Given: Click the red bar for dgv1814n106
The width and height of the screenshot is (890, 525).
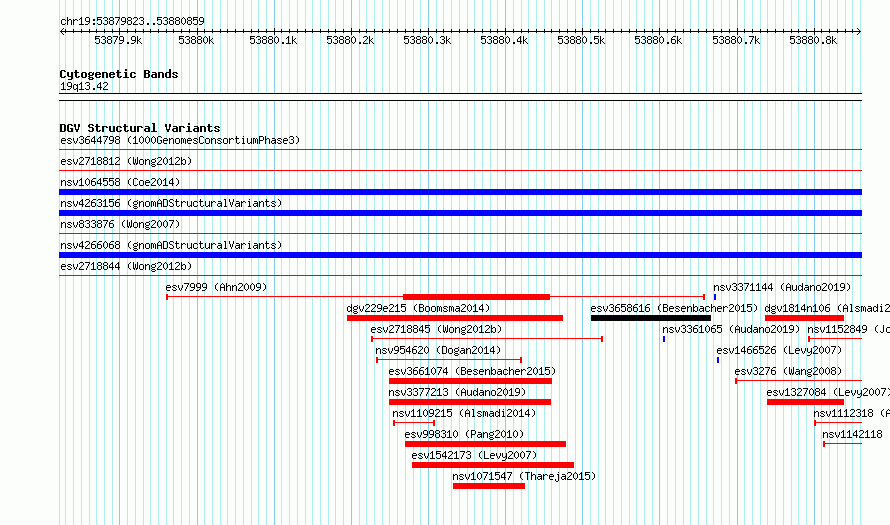Looking at the screenshot, I should pos(804,318).
